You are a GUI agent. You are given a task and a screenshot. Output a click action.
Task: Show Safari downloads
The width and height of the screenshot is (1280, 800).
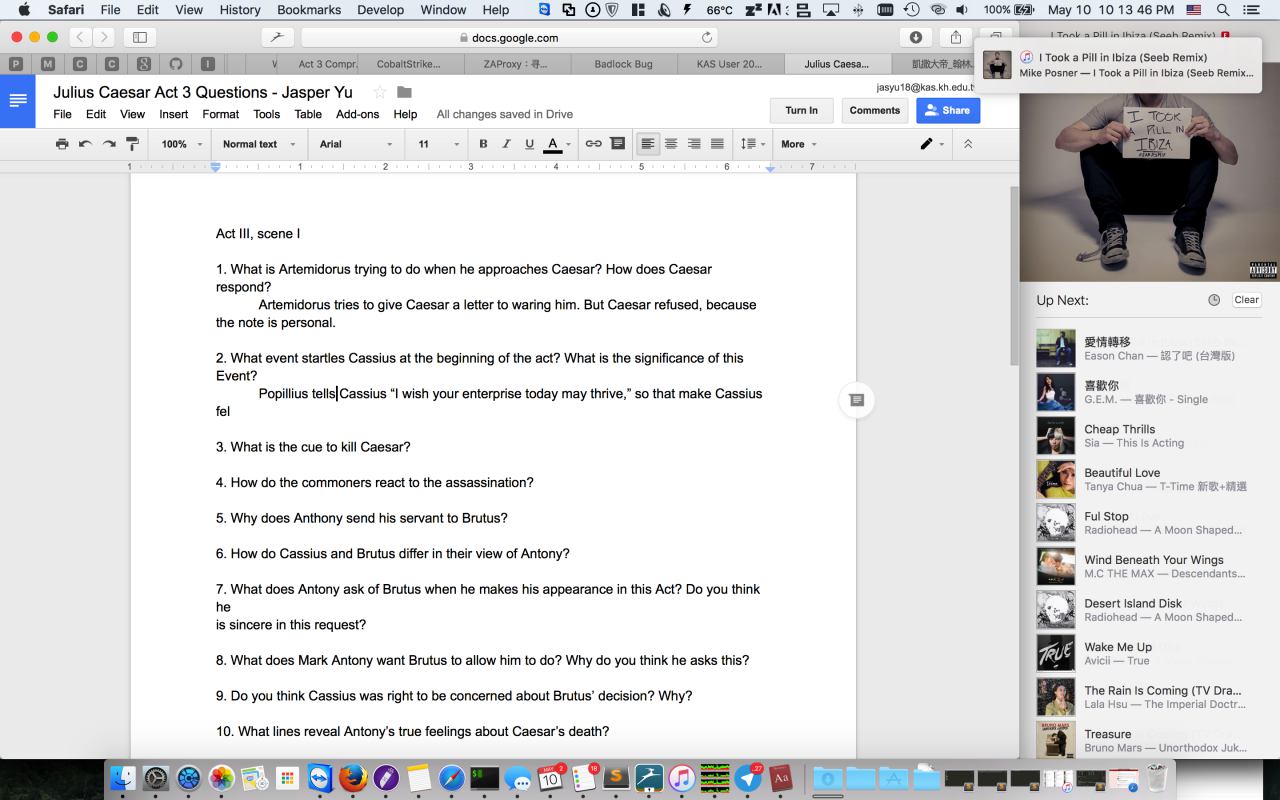click(x=916, y=37)
